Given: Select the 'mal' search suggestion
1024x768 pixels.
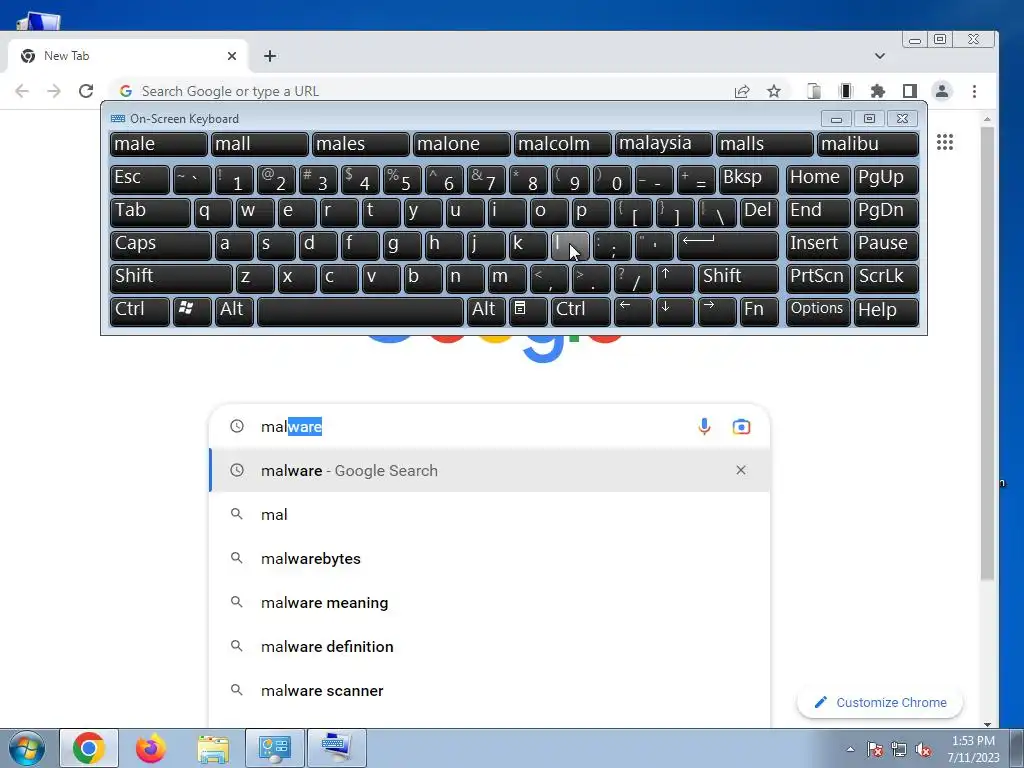Looking at the screenshot, I should 490,515.
